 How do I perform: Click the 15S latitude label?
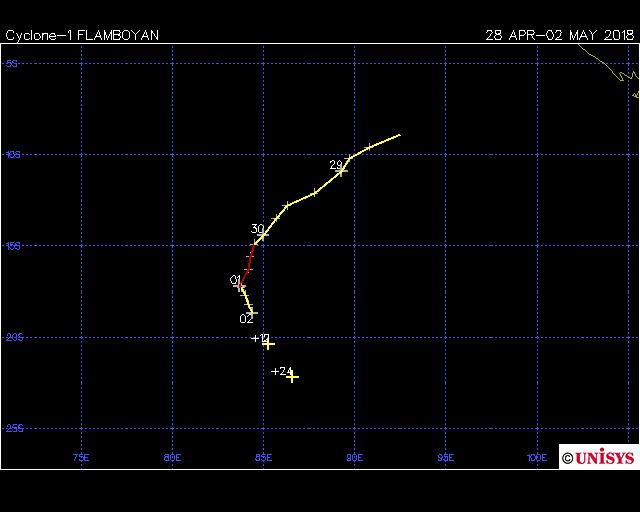[x=14, y=246]
